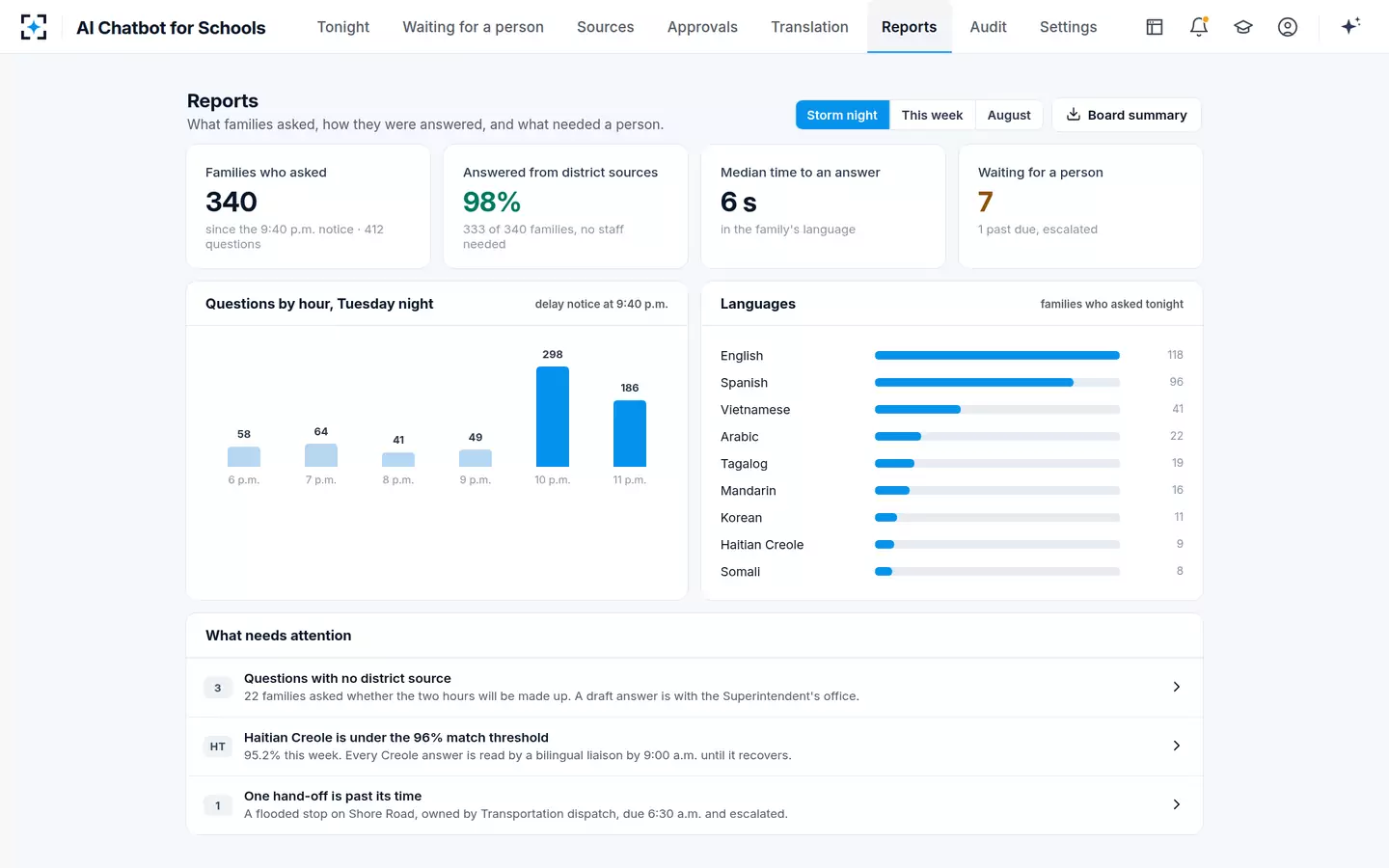Click the '340' families value
Screen dimensions: 1389x868
(x=231, y=202)
